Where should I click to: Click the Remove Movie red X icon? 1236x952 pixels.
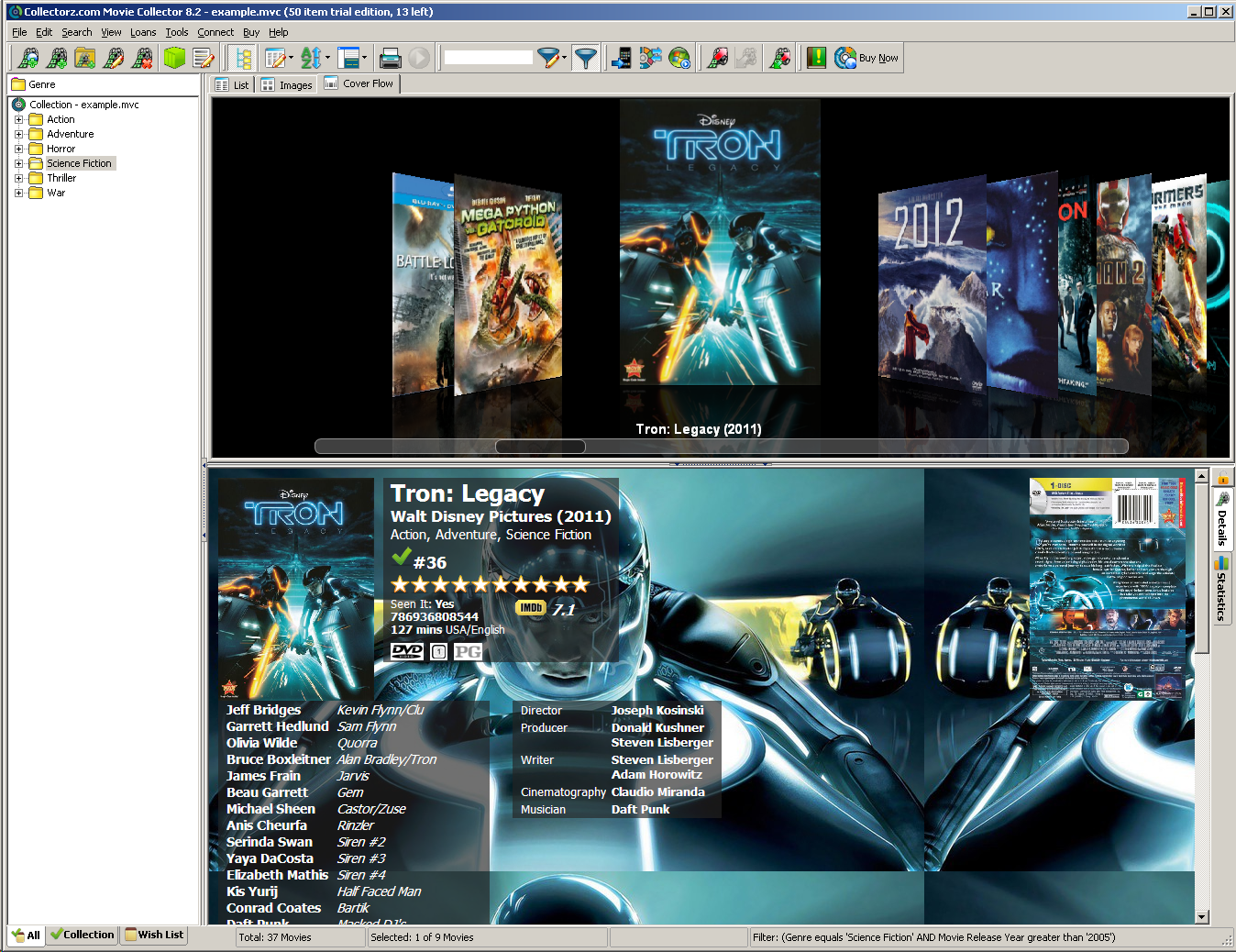[142, 58]
